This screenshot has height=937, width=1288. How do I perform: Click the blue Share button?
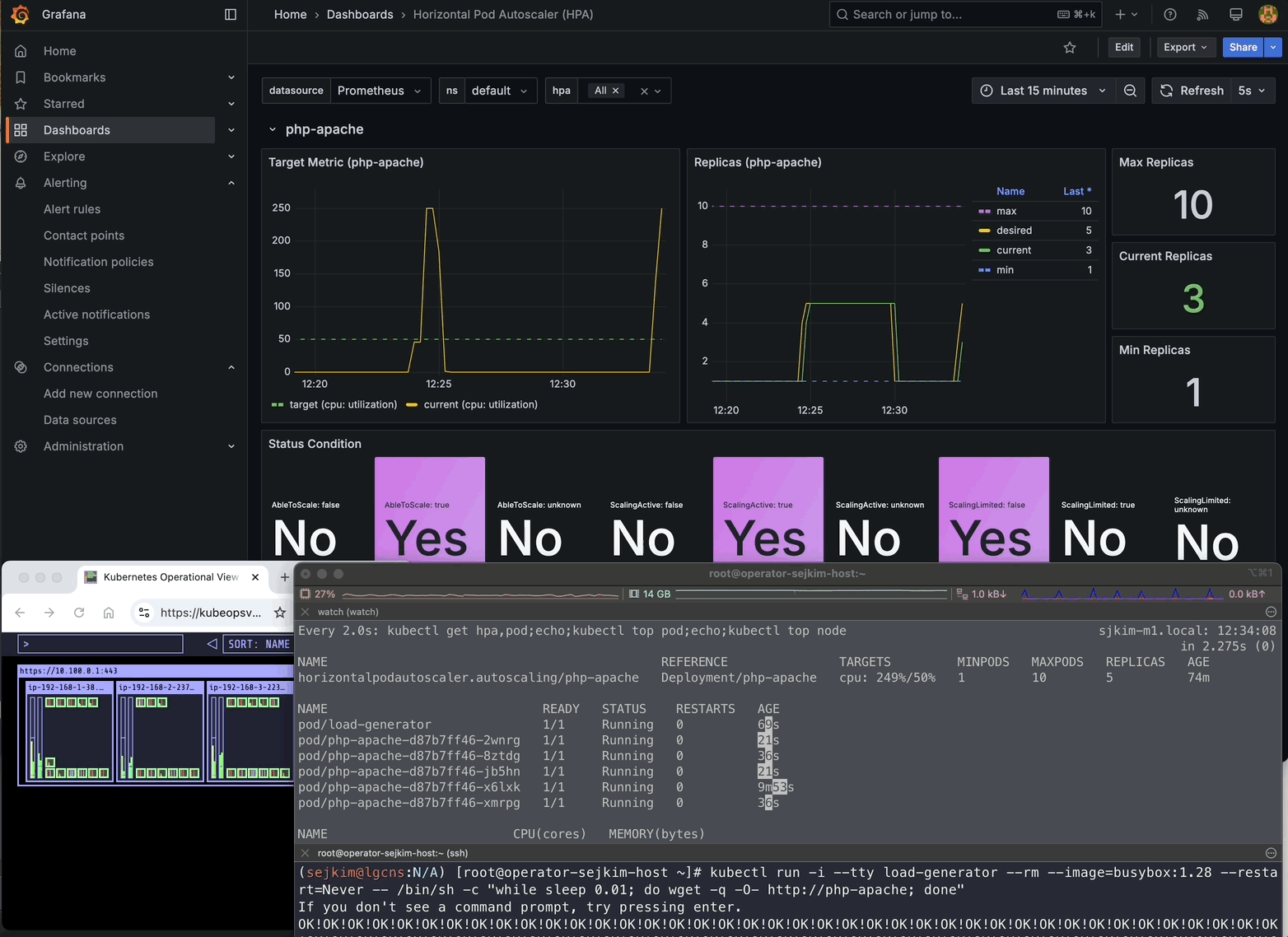1243,48
